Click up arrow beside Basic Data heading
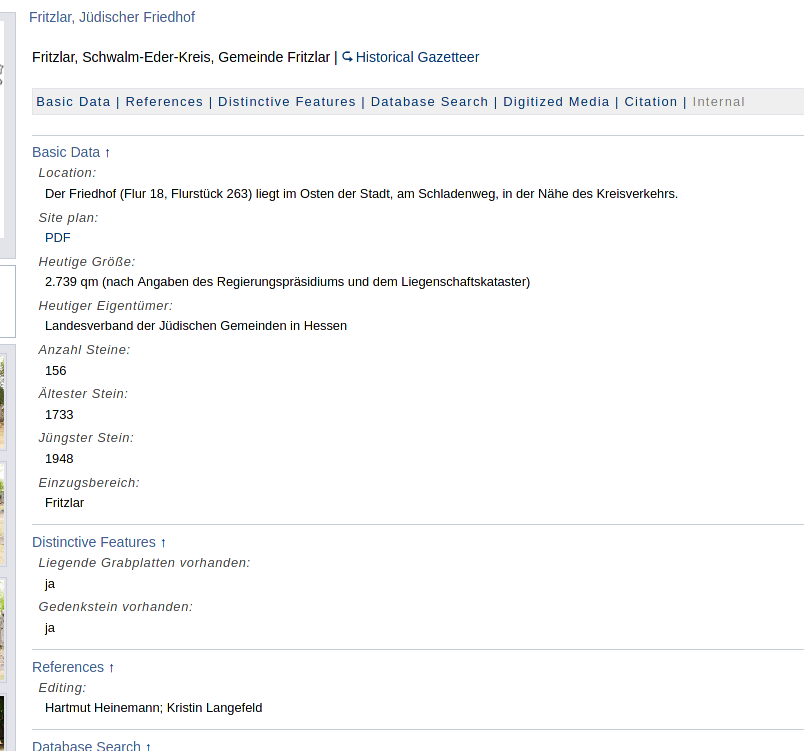 click(108, 153)
